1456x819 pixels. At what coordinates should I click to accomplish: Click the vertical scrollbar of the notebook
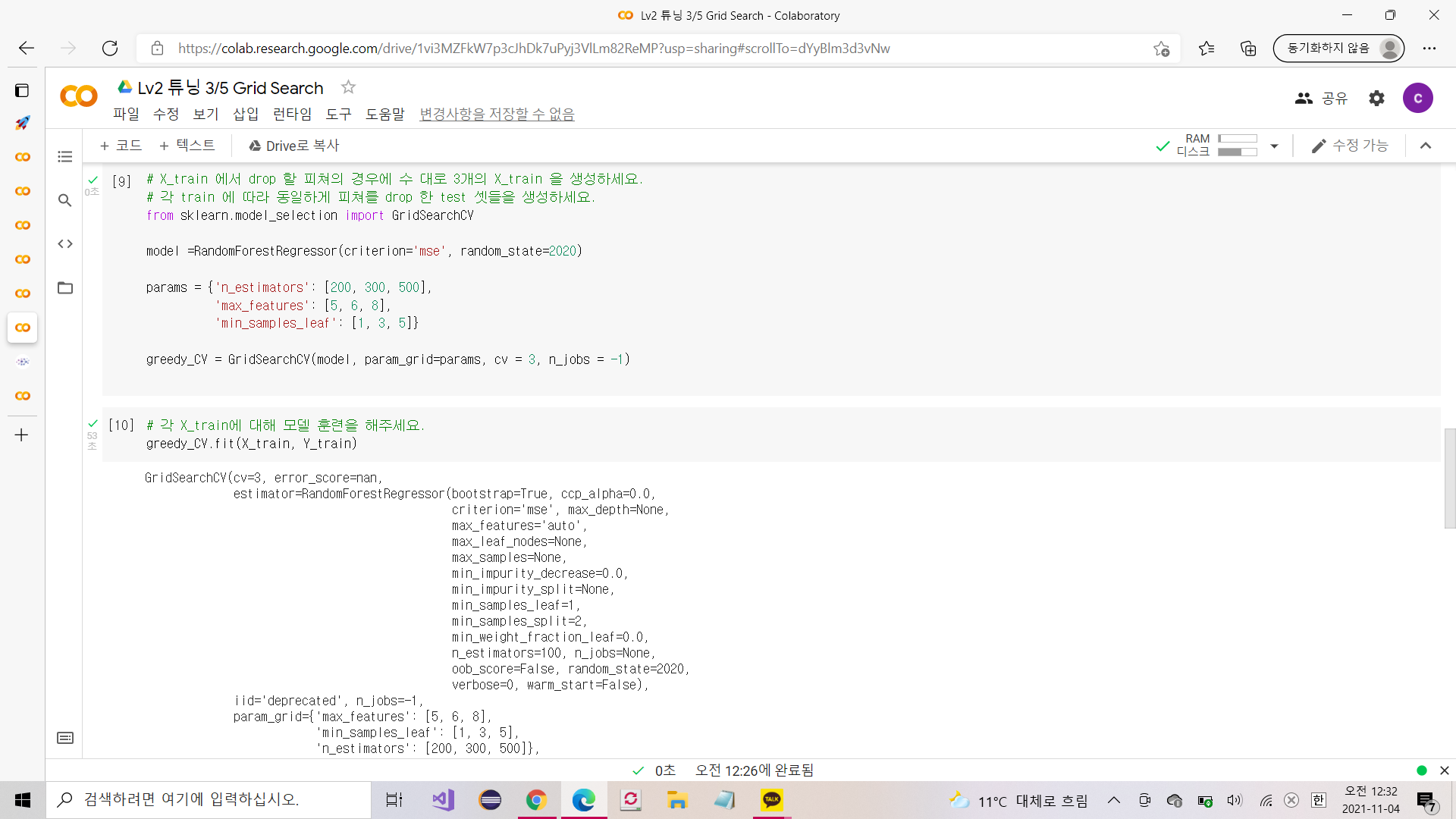(x=1449, y=478)
